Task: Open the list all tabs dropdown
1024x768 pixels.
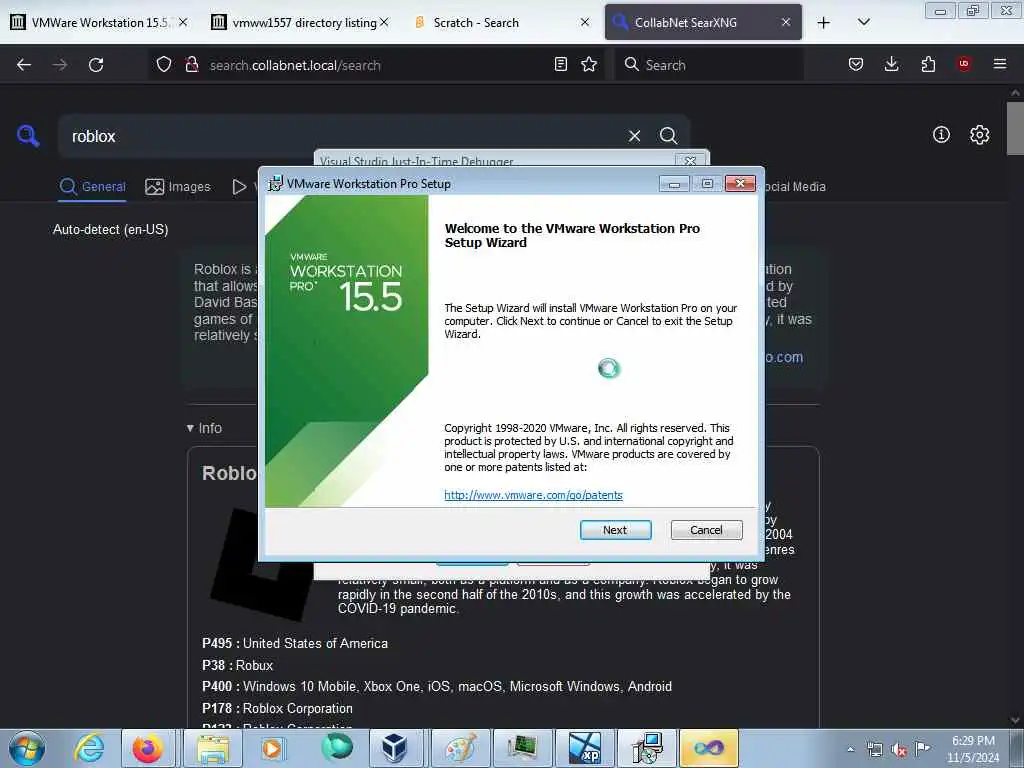Action: (x=863, y=22)
